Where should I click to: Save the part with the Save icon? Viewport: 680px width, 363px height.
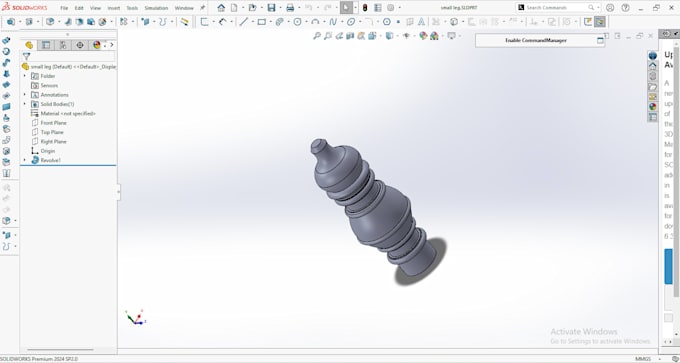271,8
